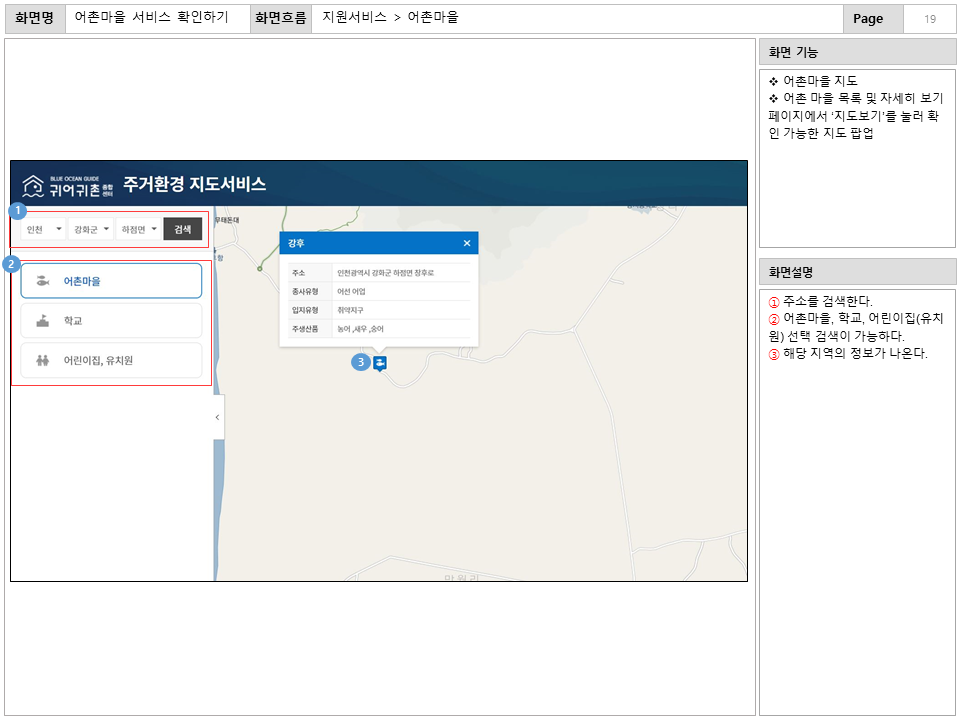
Task: Open the 인천 region dropdown
Action: pos(42,229)
